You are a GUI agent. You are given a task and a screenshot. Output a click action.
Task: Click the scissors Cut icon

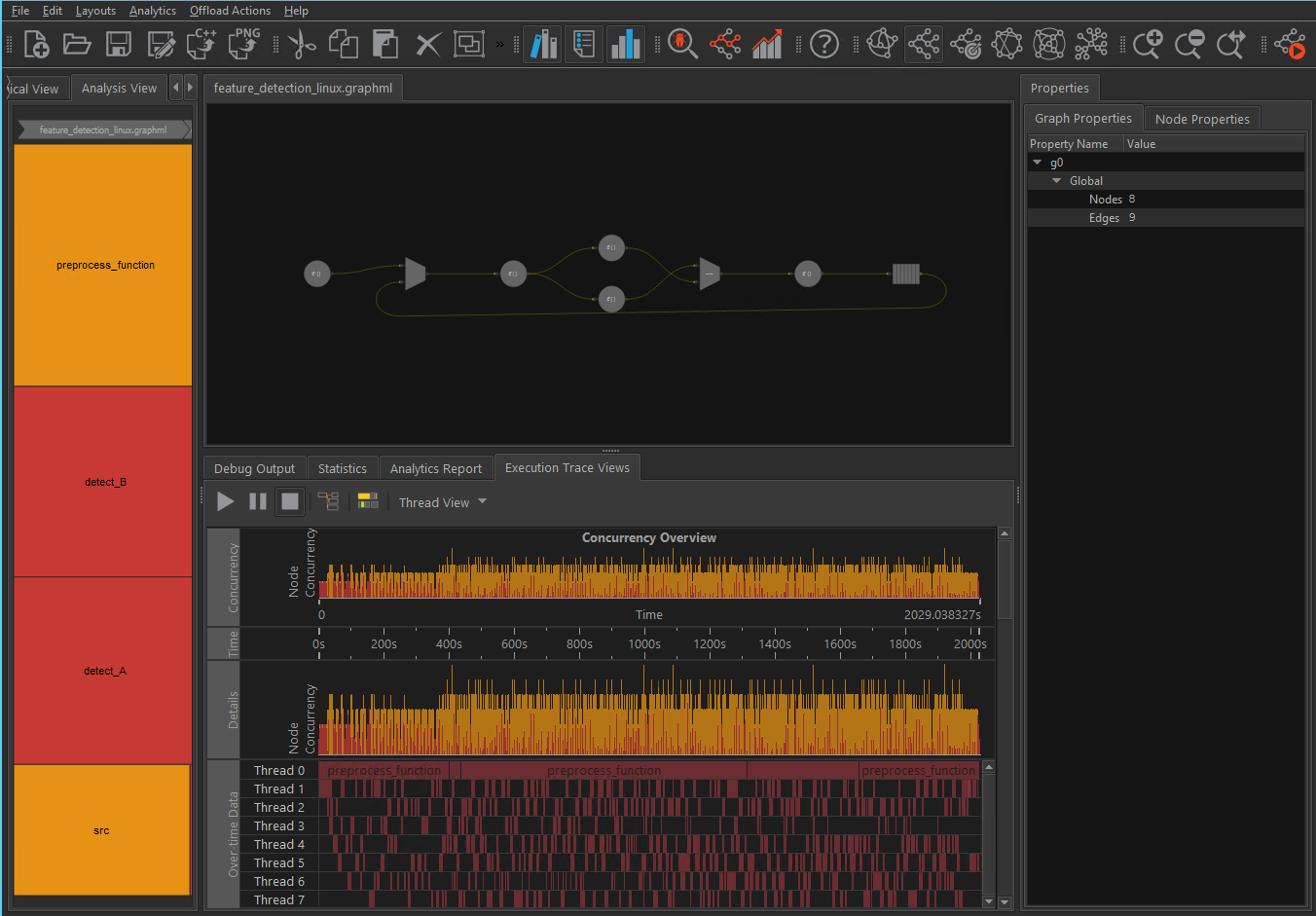tap(302, 44)
